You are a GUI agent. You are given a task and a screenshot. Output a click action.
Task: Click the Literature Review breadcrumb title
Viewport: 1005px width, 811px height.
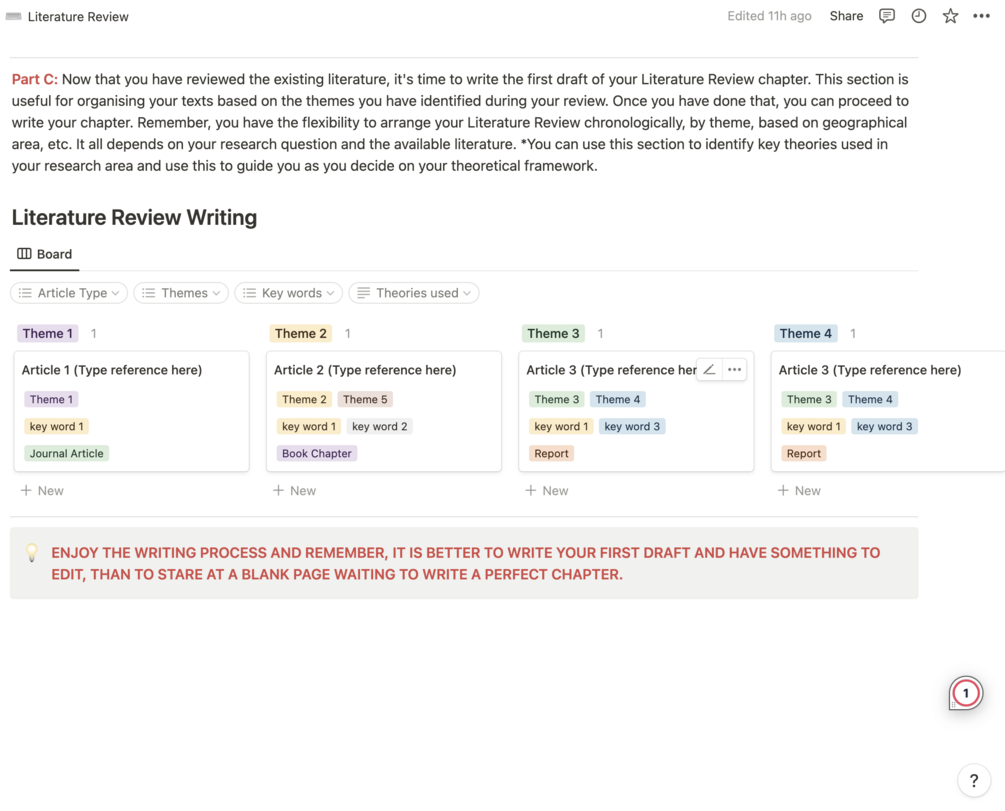(x=78, y=17)
